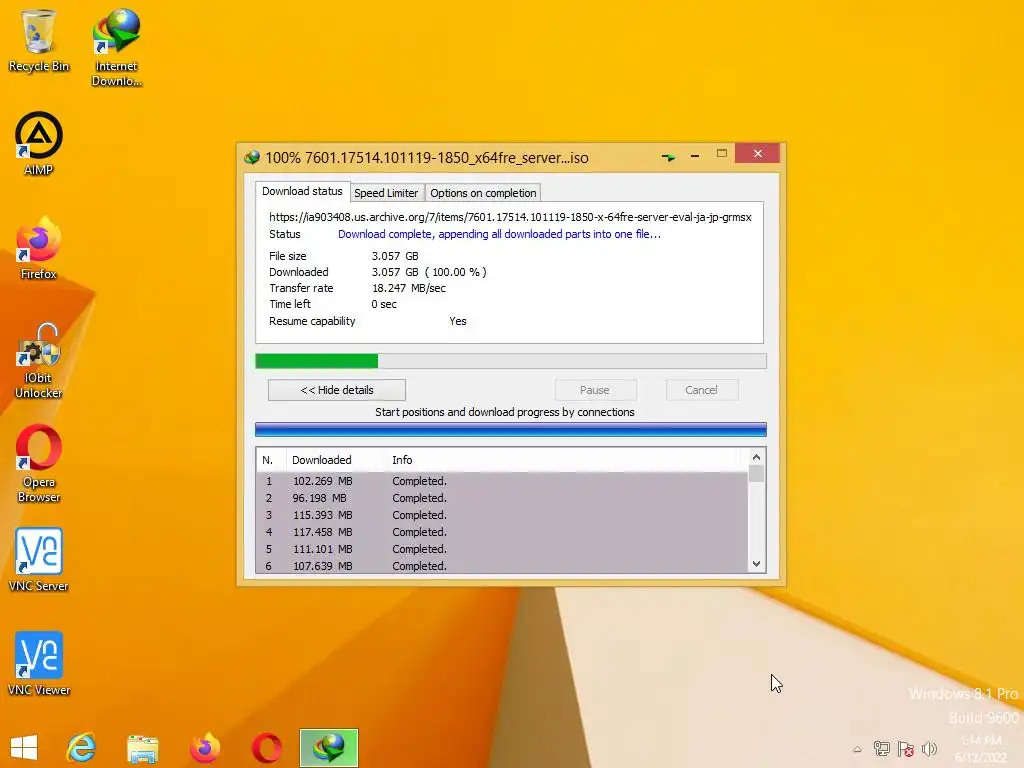The image size is (1024, 768).
Task: Click the '0 sec' time left value
Action: (x=384, y=304)
